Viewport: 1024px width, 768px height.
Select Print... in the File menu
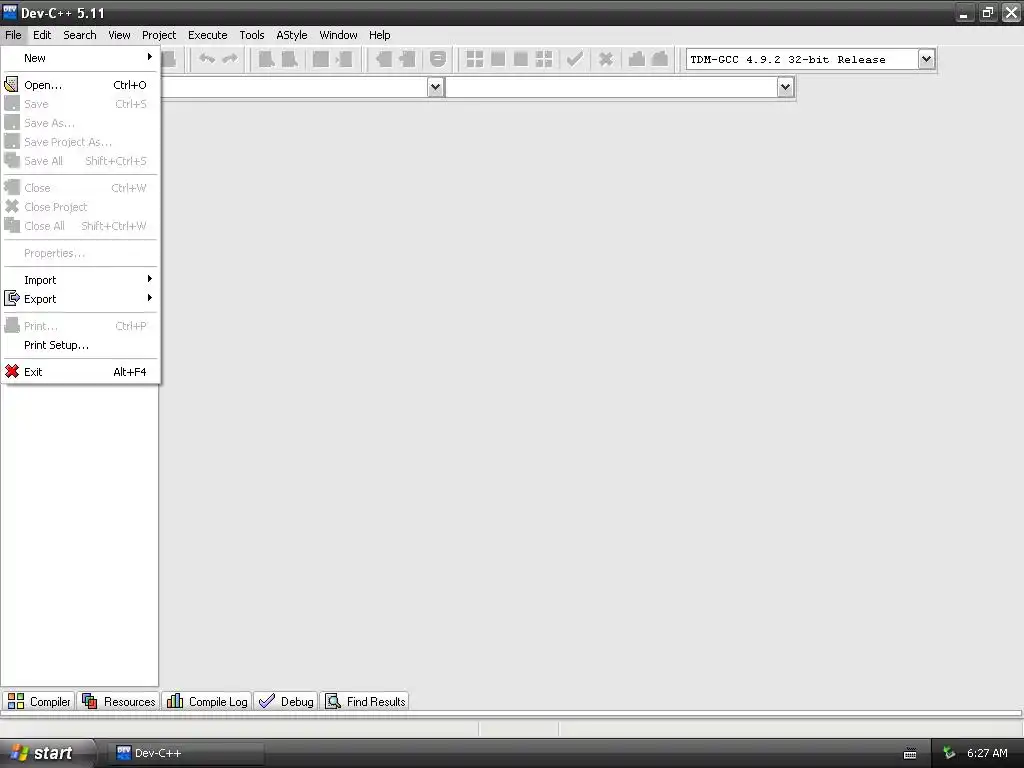point(80,326)
